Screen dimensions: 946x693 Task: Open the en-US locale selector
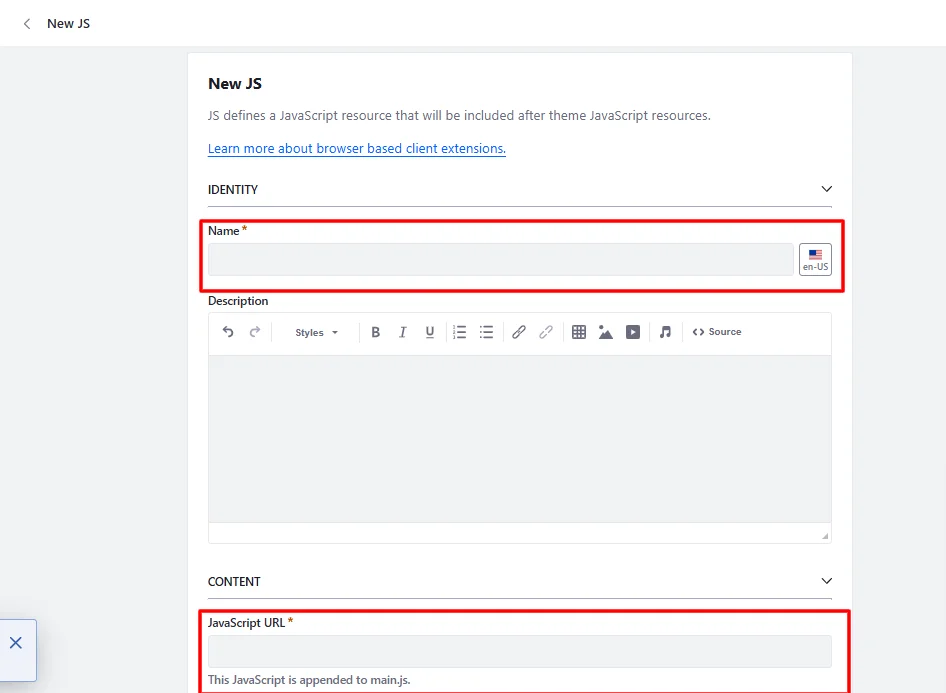[x=815, y=258]
